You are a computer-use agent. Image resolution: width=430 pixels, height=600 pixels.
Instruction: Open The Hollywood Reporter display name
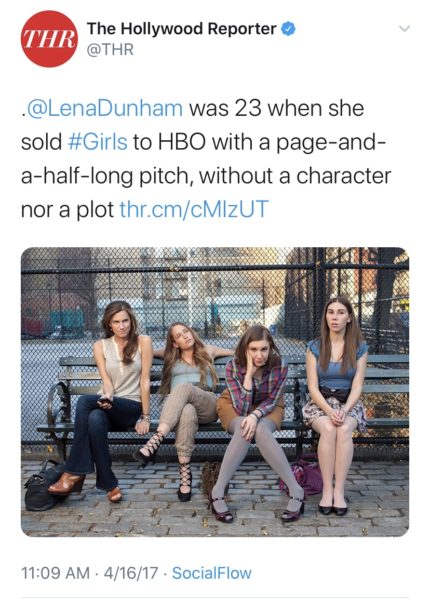pyautogui.click(x=181, y=29)
